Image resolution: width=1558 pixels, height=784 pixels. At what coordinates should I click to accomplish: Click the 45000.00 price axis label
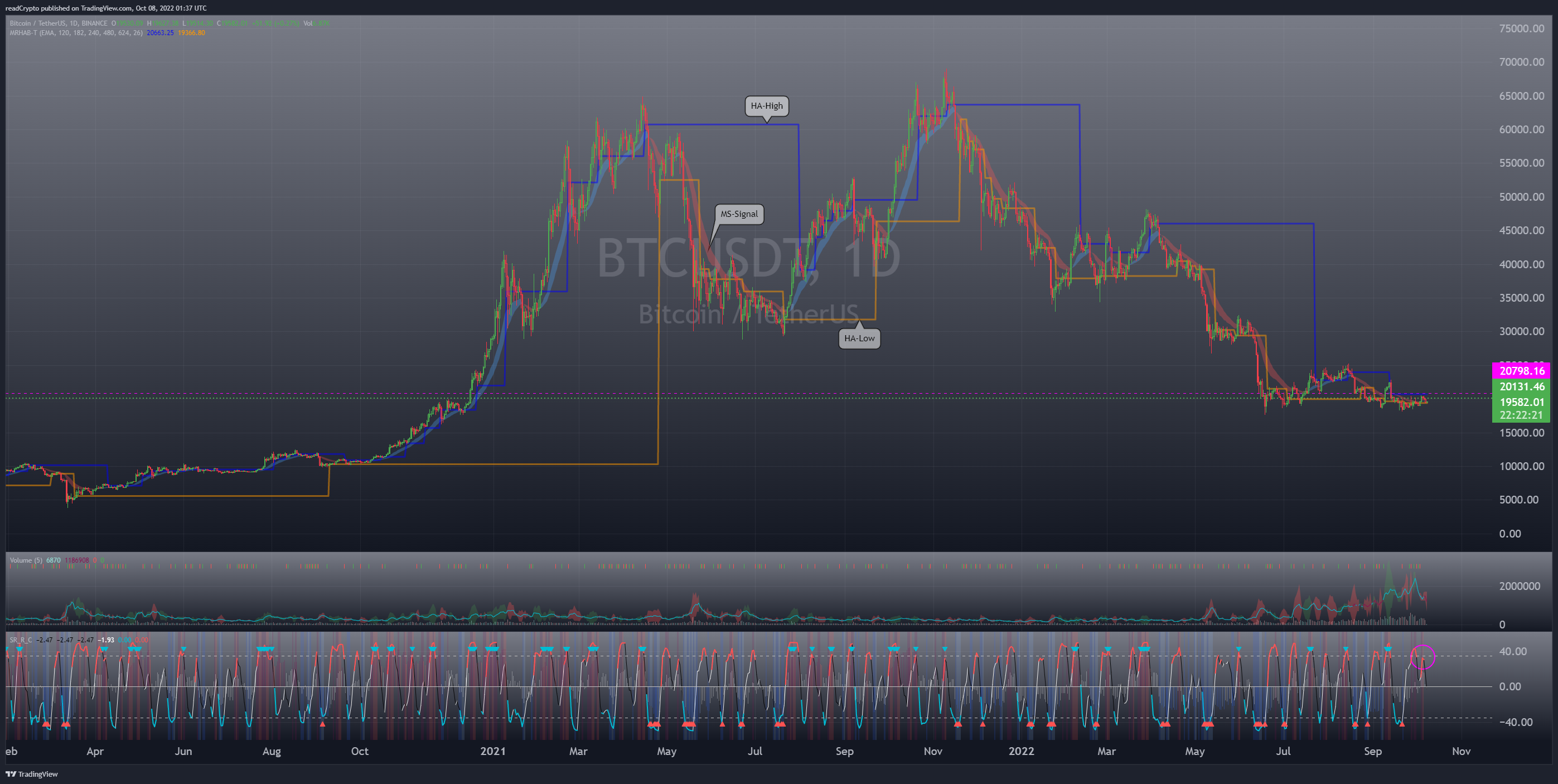tap(1522, 230)
